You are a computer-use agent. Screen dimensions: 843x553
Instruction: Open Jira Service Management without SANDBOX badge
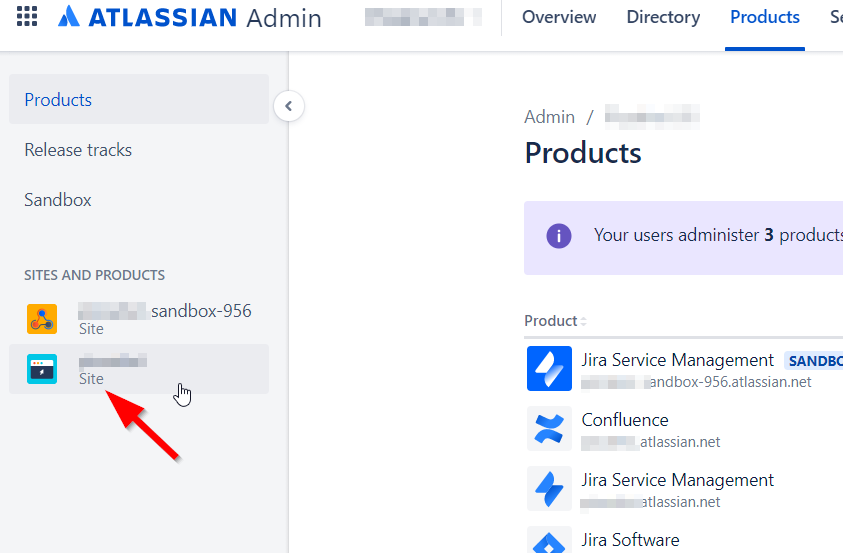click(677, 480)
